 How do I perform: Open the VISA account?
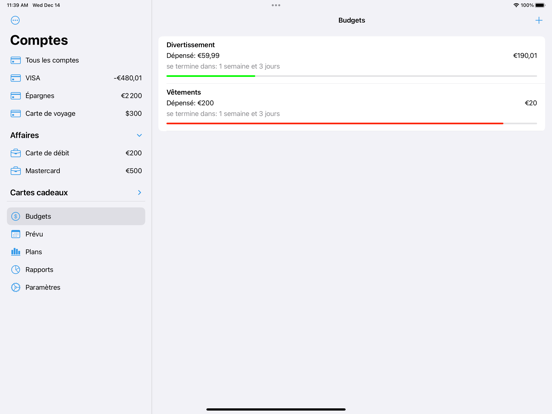[x=76, y=78]
